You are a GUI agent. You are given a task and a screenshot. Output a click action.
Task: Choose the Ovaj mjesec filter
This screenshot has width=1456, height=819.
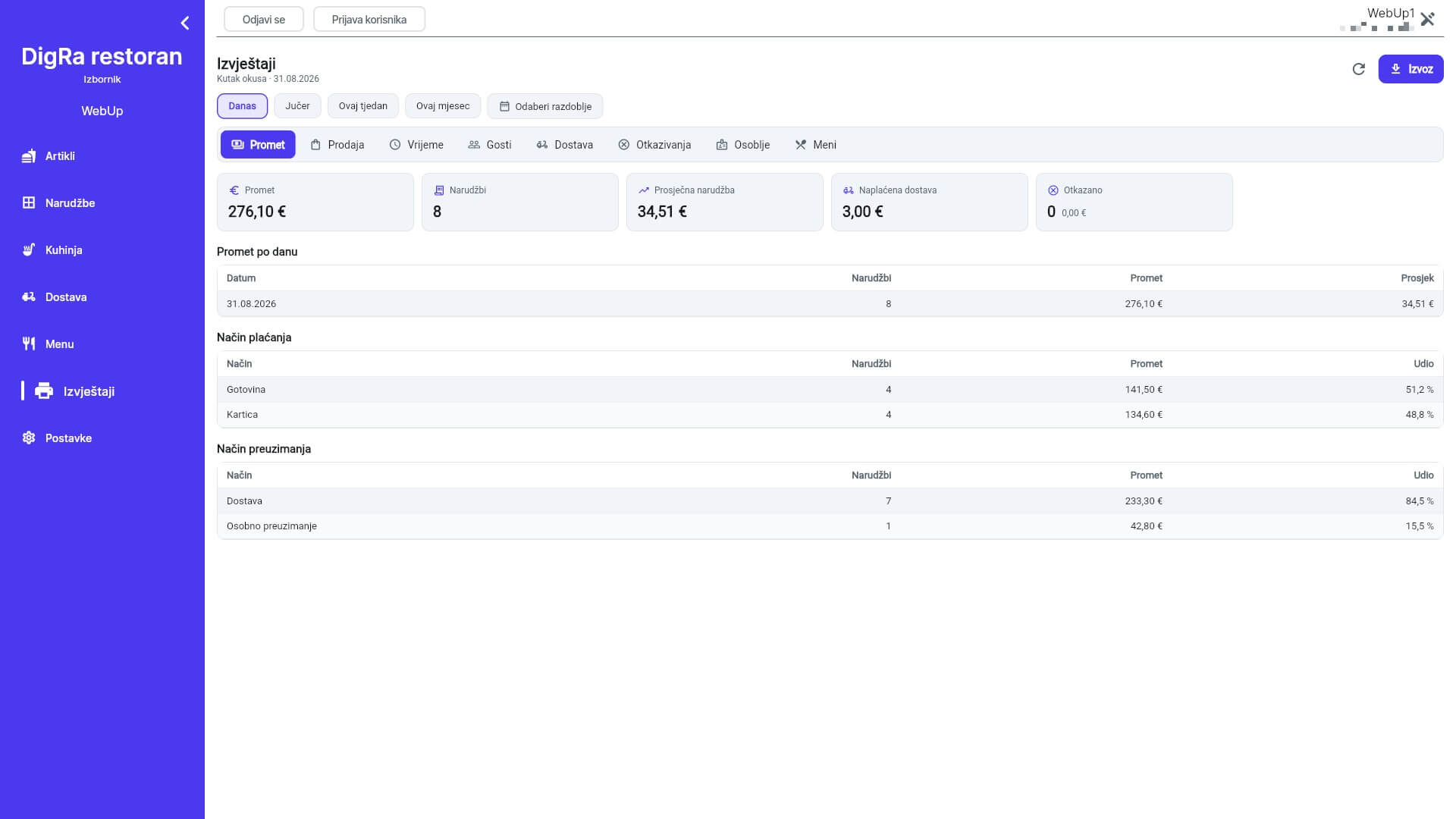coord(443,106)
